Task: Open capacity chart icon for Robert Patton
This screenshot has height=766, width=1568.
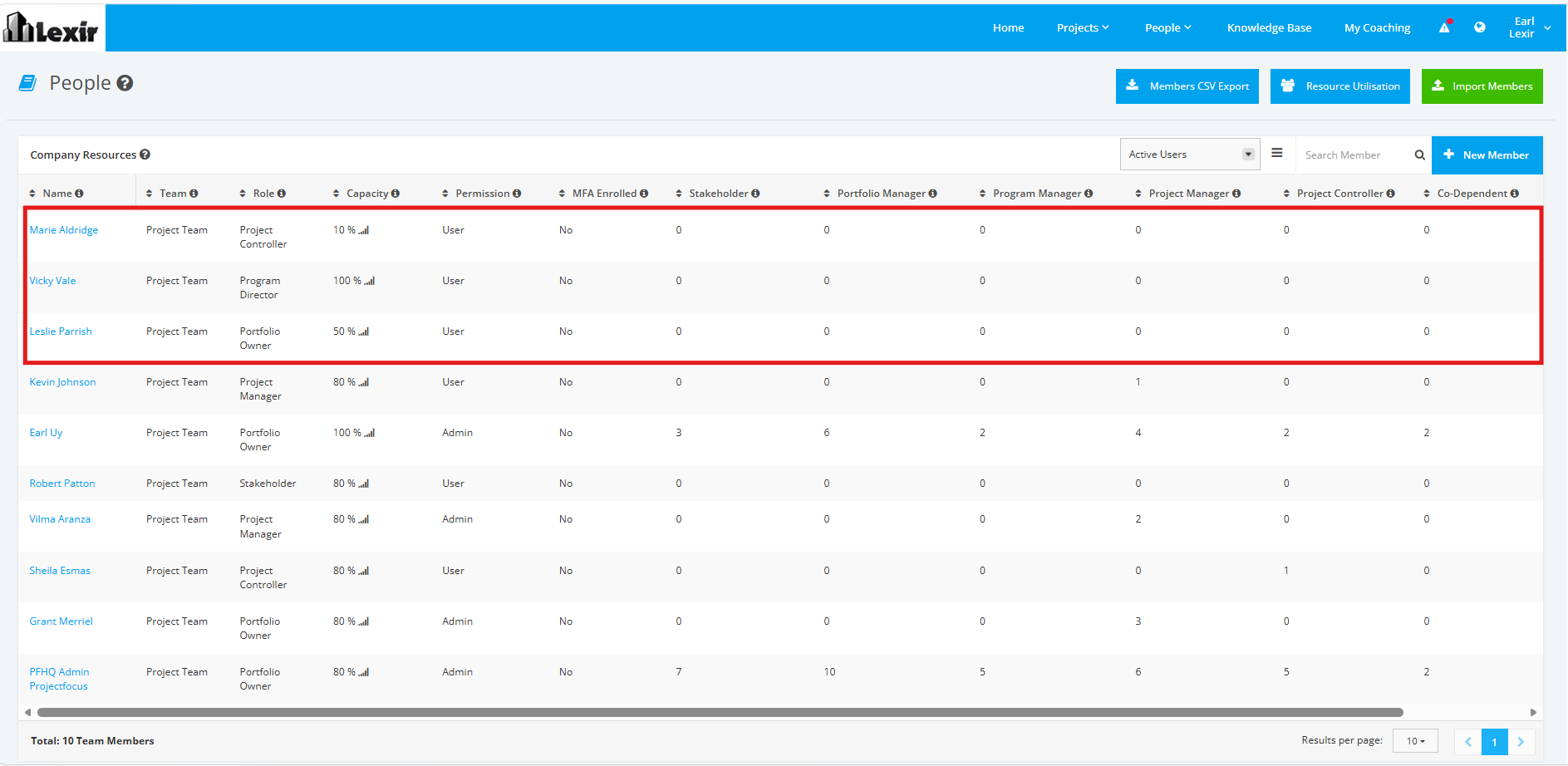Action: tap(364, 484)
